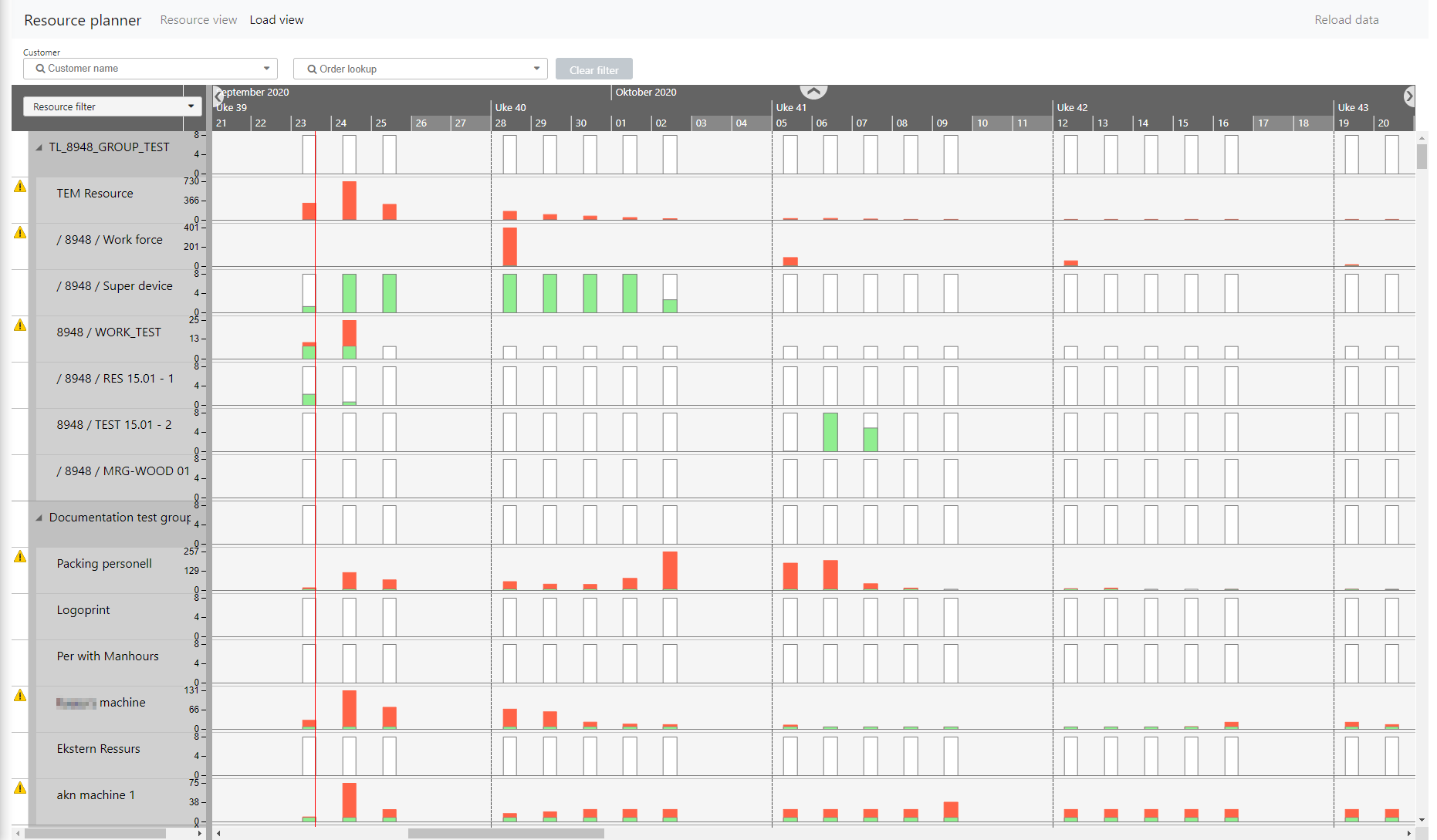Click warning icon beside 8948 / WORK_TEST
The height and width of the screenshot is (840, 1437).
pyautogui.click(x=20, y=326)
